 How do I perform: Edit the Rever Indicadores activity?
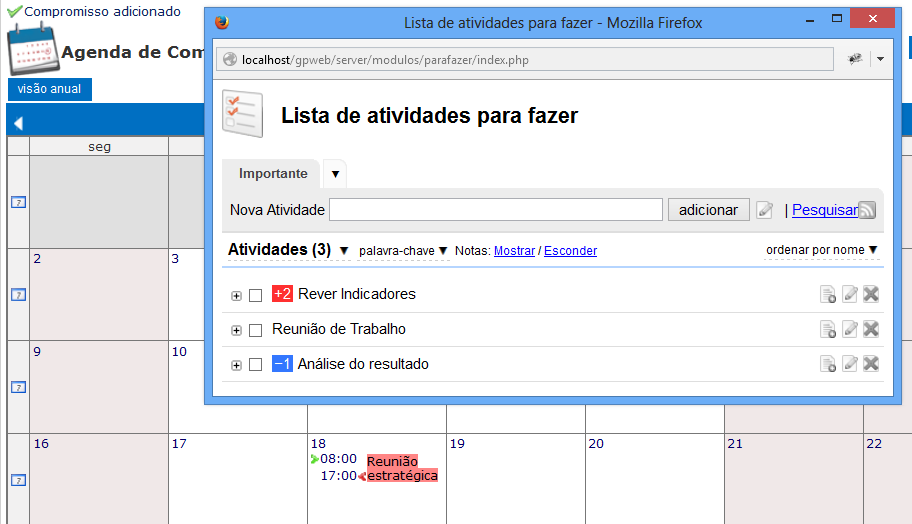[x=850, y=294]
